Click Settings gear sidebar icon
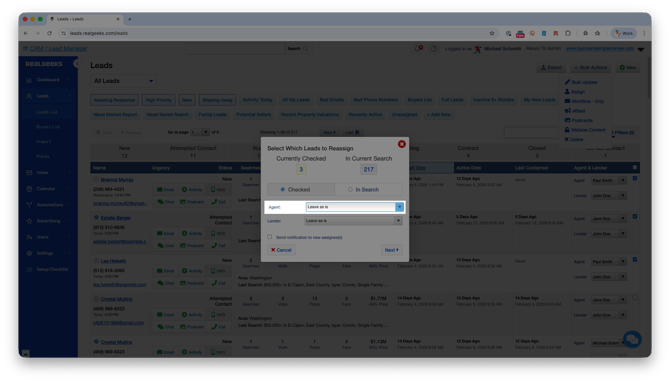Image resolution: width=670 pixels, height=382 pixels. click(29, 253)
